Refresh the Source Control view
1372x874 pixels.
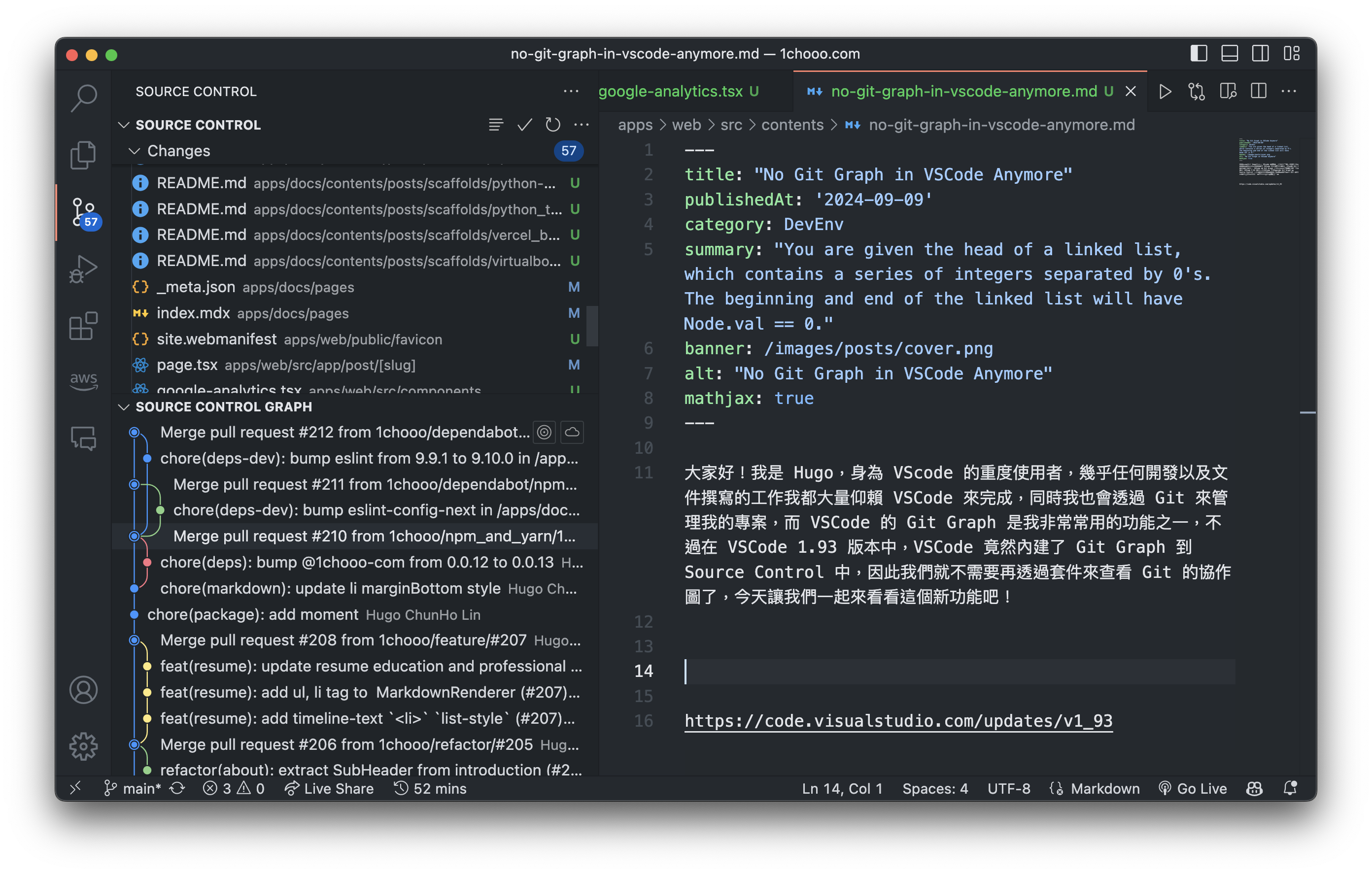[552, 125]
